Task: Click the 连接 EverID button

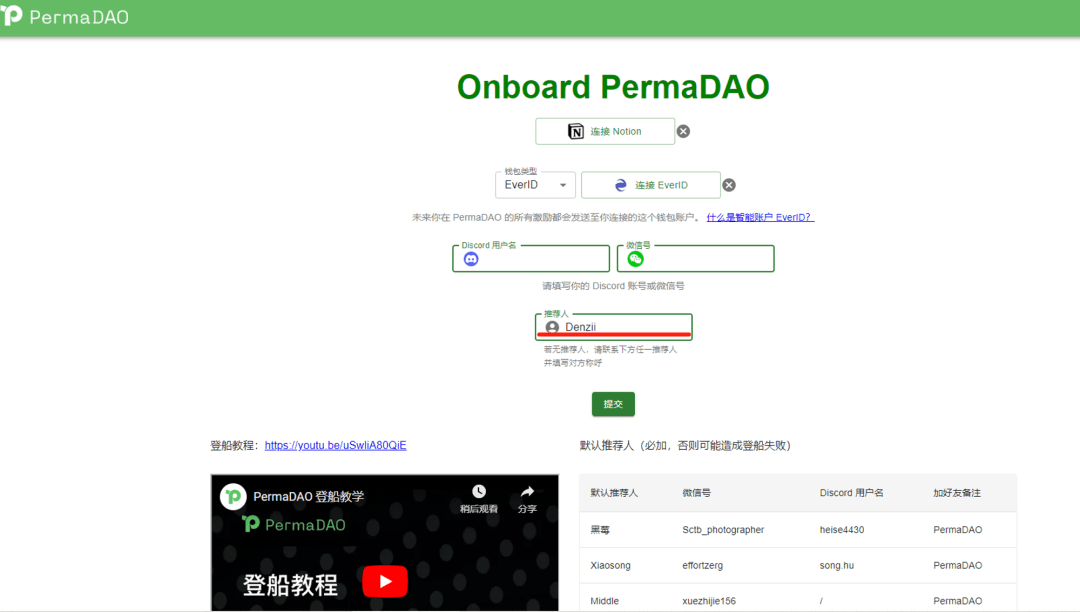Action: pos(651,185)
